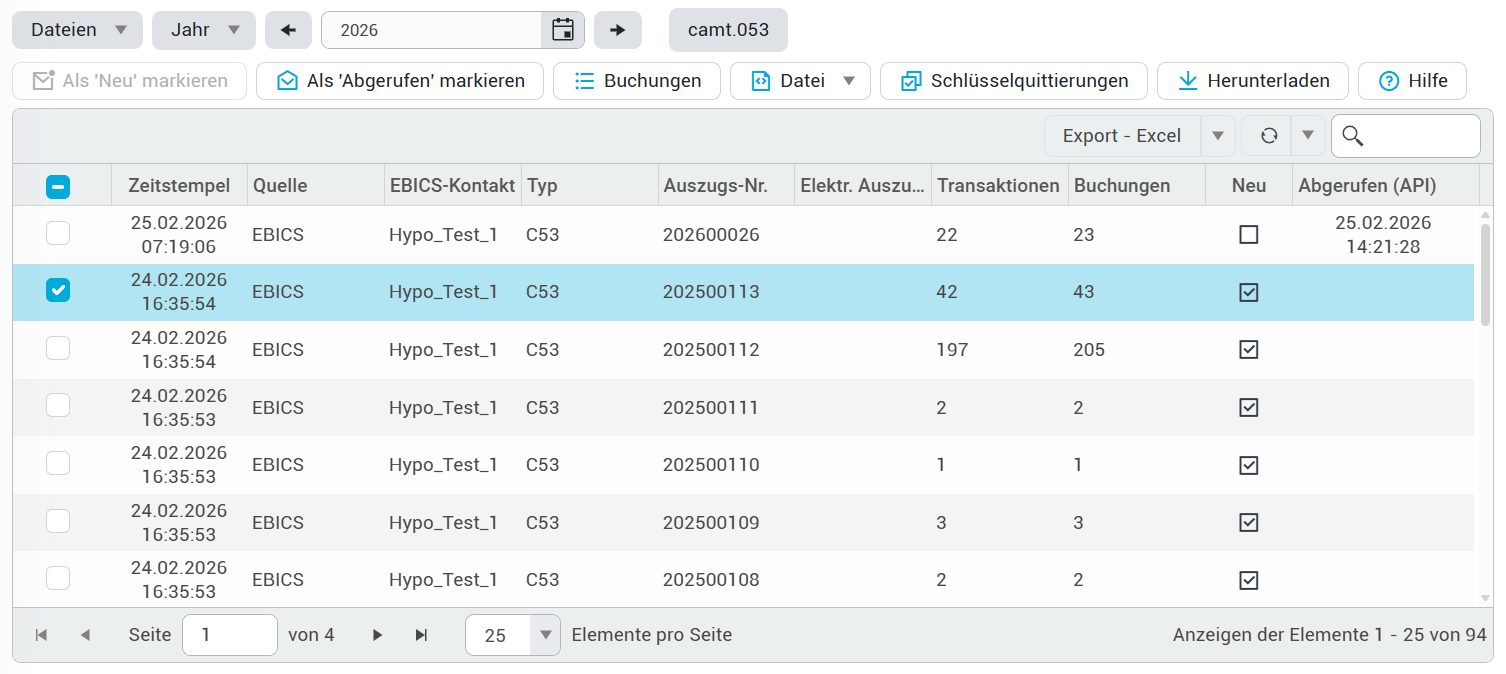Open the Jahr period dropdown
This screenshot has height=674, width=1506.
204,30
